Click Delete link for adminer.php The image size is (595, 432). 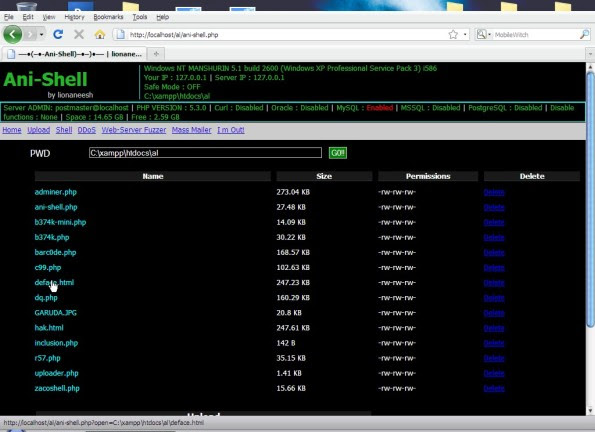pos(494,192)
